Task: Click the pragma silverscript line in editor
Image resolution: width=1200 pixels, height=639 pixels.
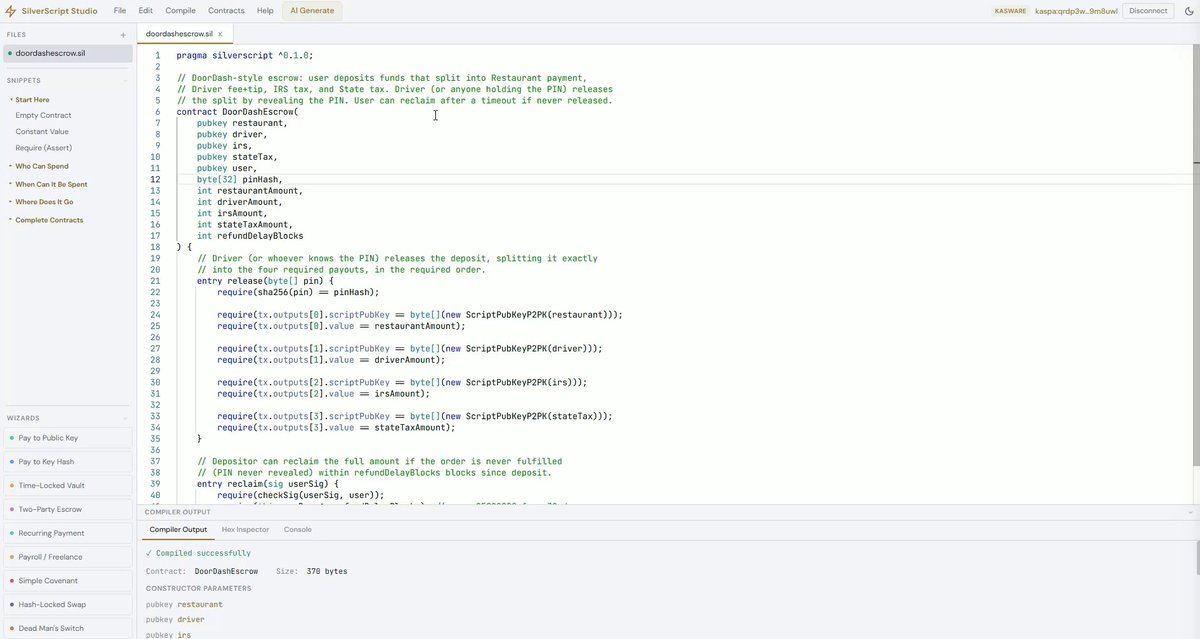Action: click(245, 56)
